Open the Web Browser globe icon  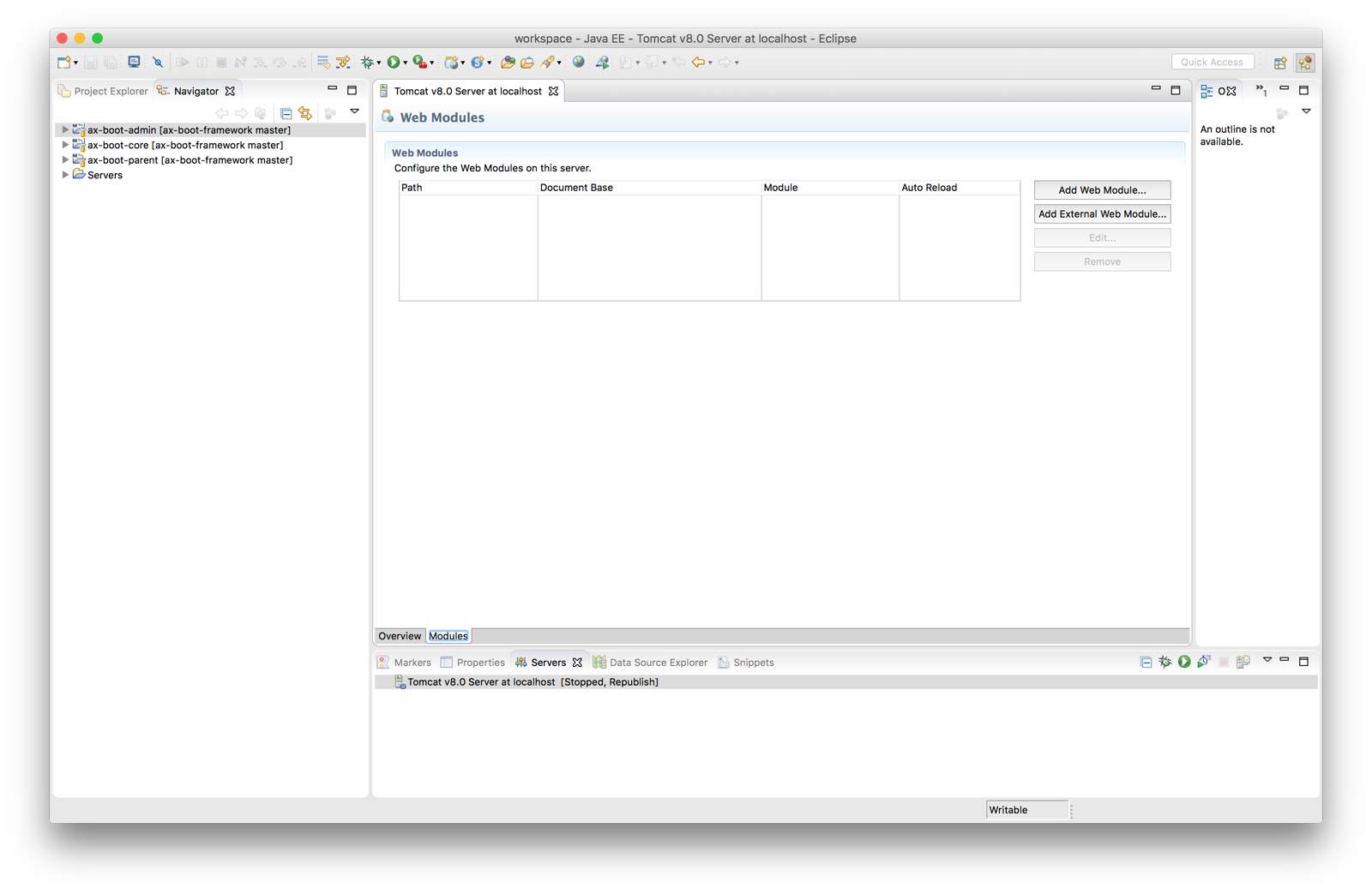579,62
